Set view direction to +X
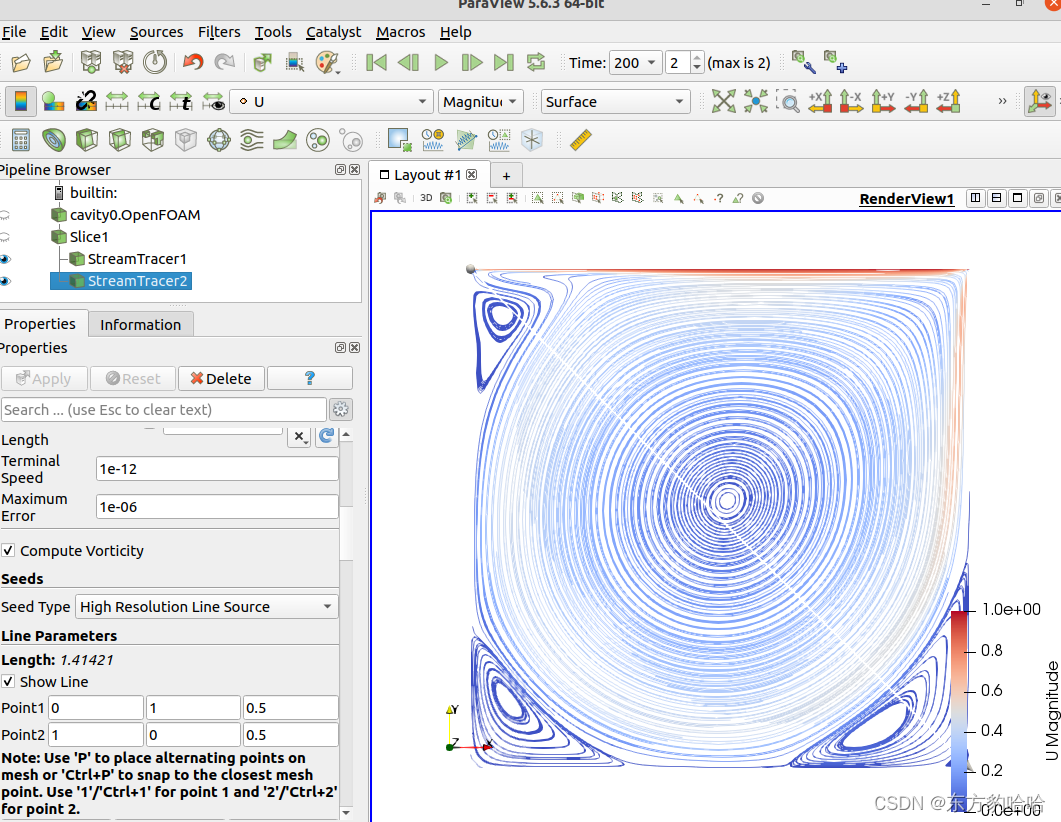 point(820,101)
